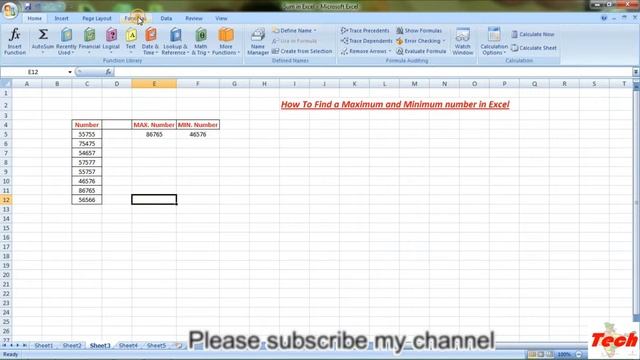Click the Normal view icon in status bar
The image size is (640, 360).
pos(532,354)
